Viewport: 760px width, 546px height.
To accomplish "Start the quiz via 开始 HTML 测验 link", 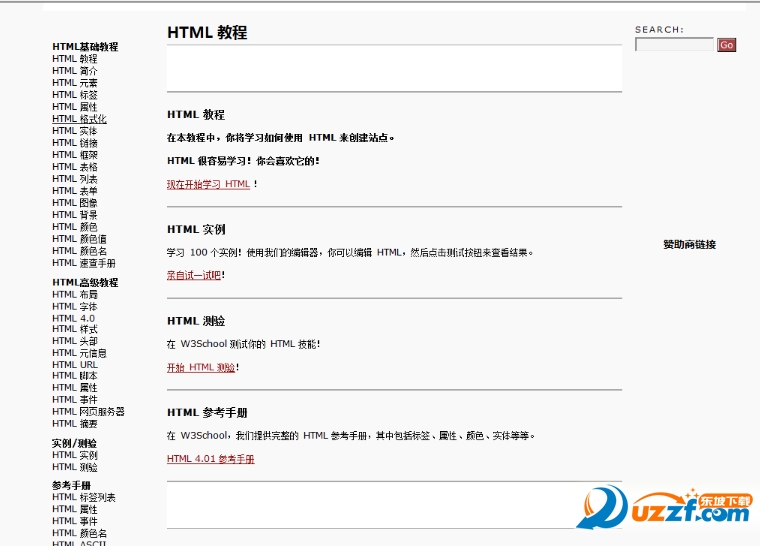I will pyautogui.click(x=201, y=368).
